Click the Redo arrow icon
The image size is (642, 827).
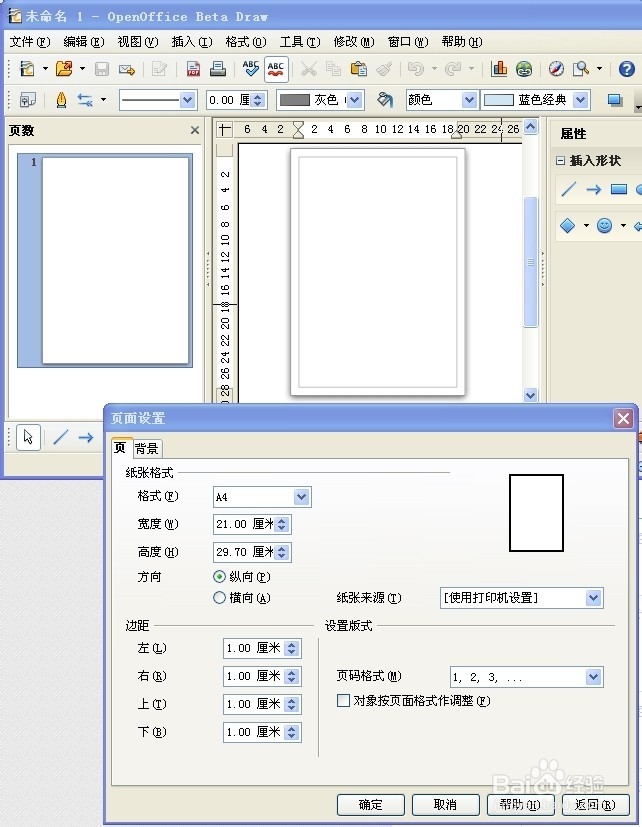click(453, 69)
